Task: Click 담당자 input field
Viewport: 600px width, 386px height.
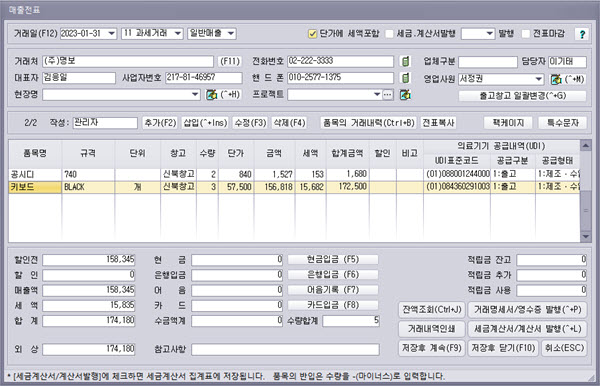Action: click(567, 61)
